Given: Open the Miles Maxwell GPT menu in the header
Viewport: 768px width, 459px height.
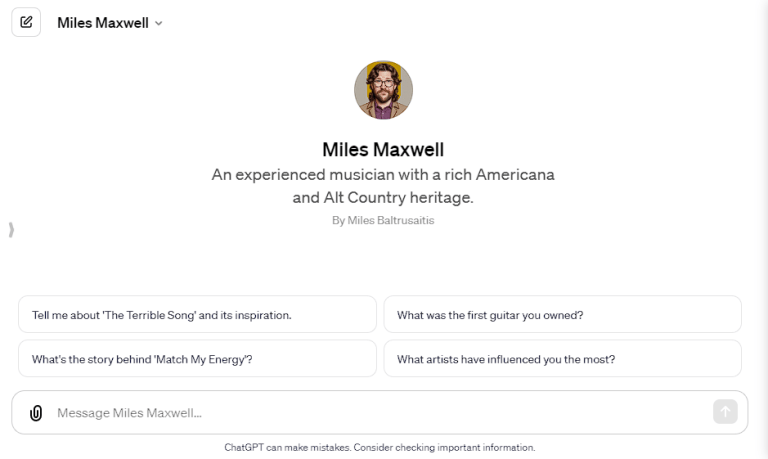Looking at the screenshot, I should [102, 23].
